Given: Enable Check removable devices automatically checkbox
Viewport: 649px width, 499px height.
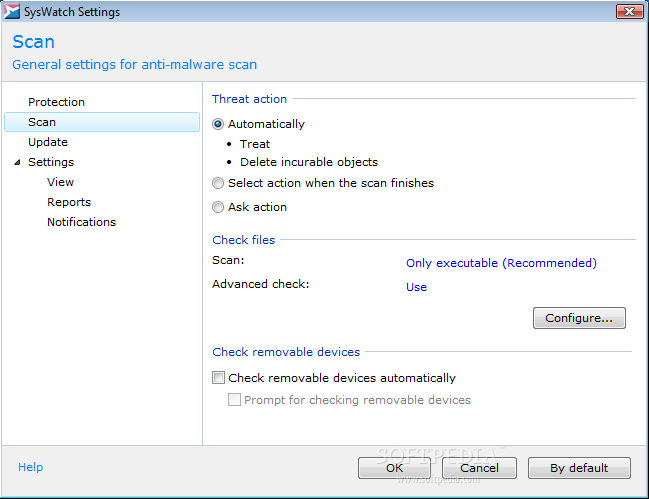Looking at the screenshot, I should tap(218, 377).
